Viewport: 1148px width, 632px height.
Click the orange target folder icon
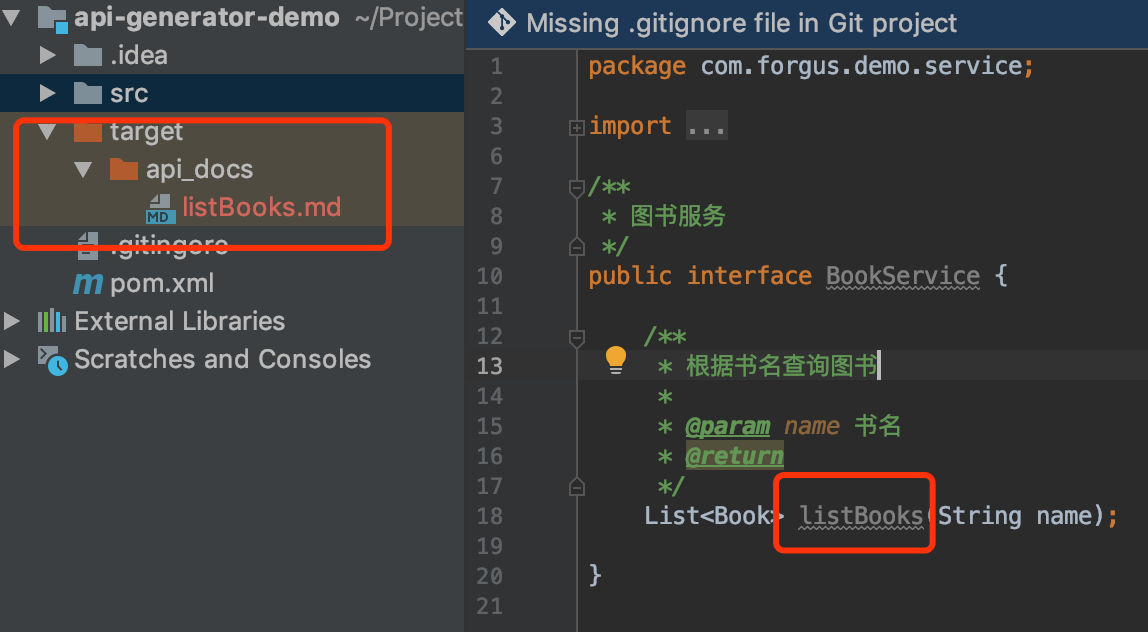coord(88,132)
